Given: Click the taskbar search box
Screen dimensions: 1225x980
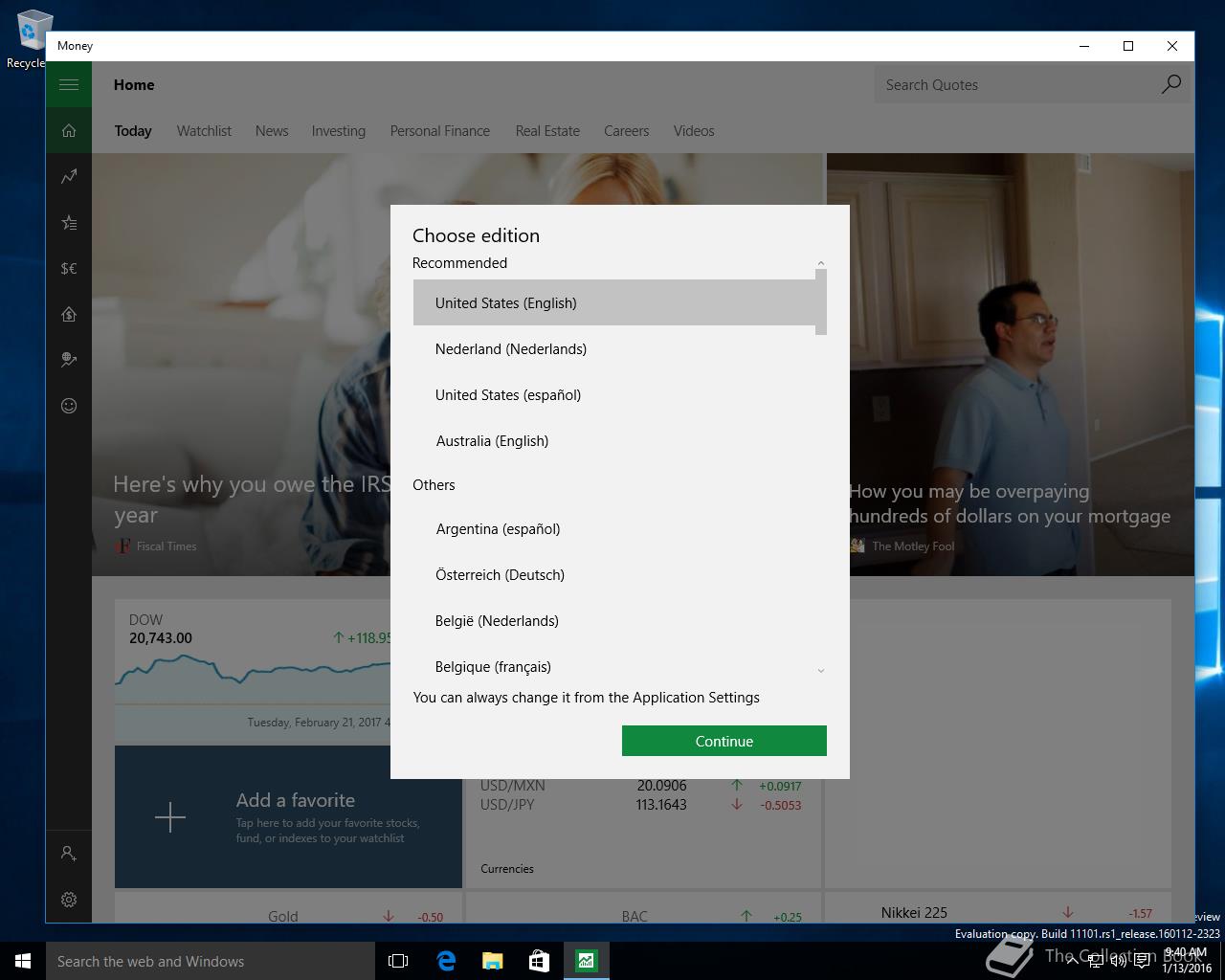Looking at the screenshot, I should point(211,961).
